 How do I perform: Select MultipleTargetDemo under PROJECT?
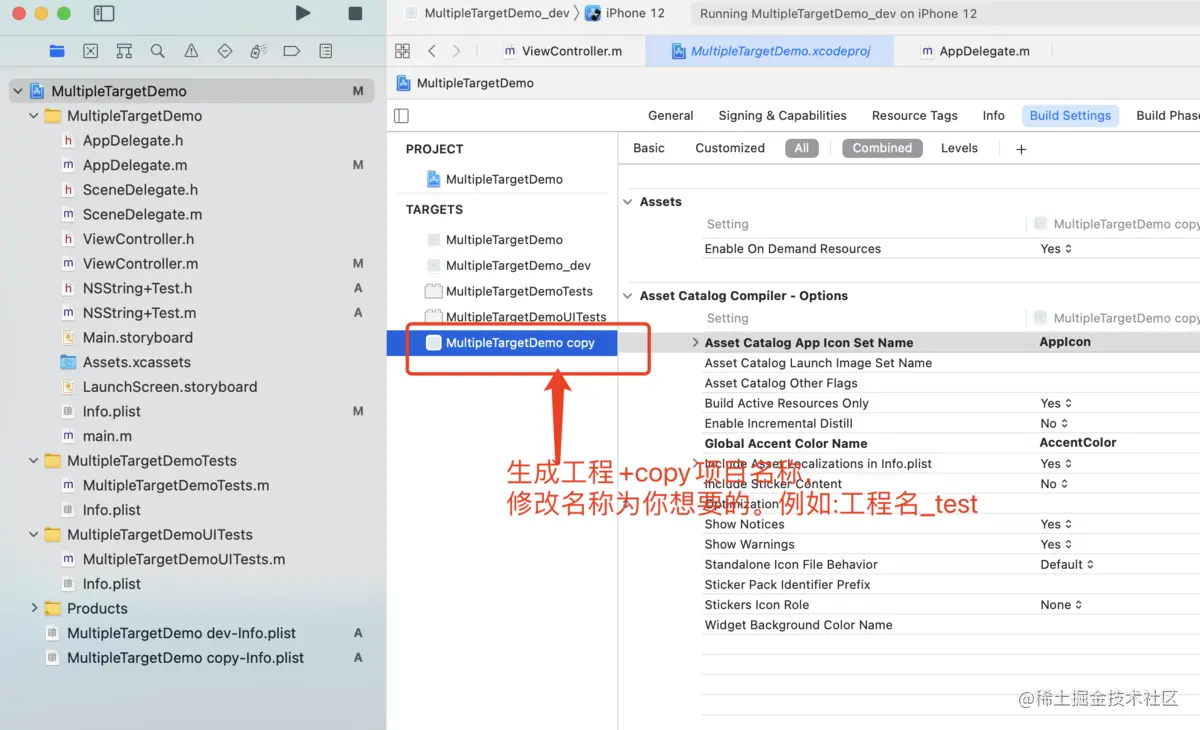pyautogui.click(x=504, y=179)
